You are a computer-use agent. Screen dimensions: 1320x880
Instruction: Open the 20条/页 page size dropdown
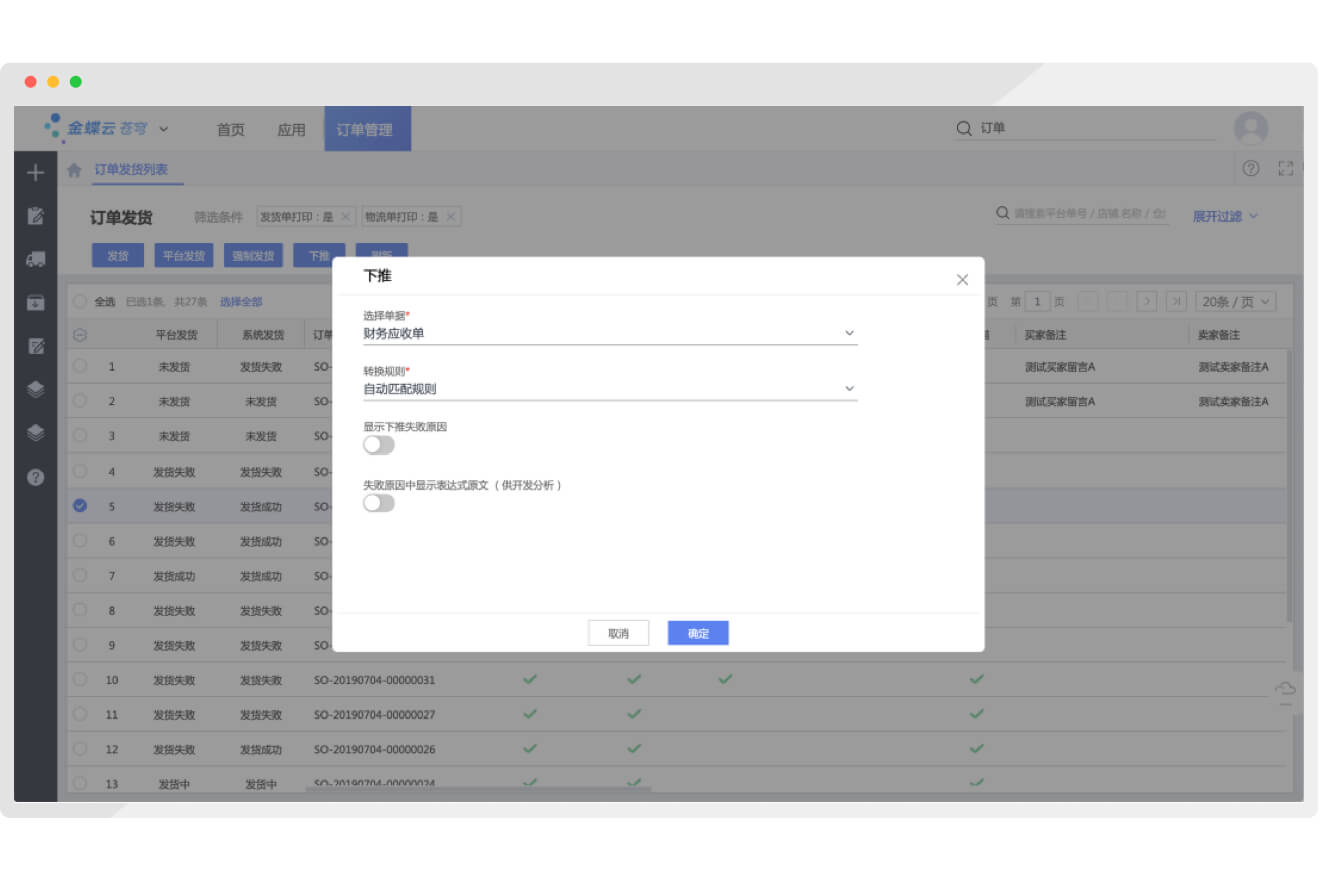1236,302
